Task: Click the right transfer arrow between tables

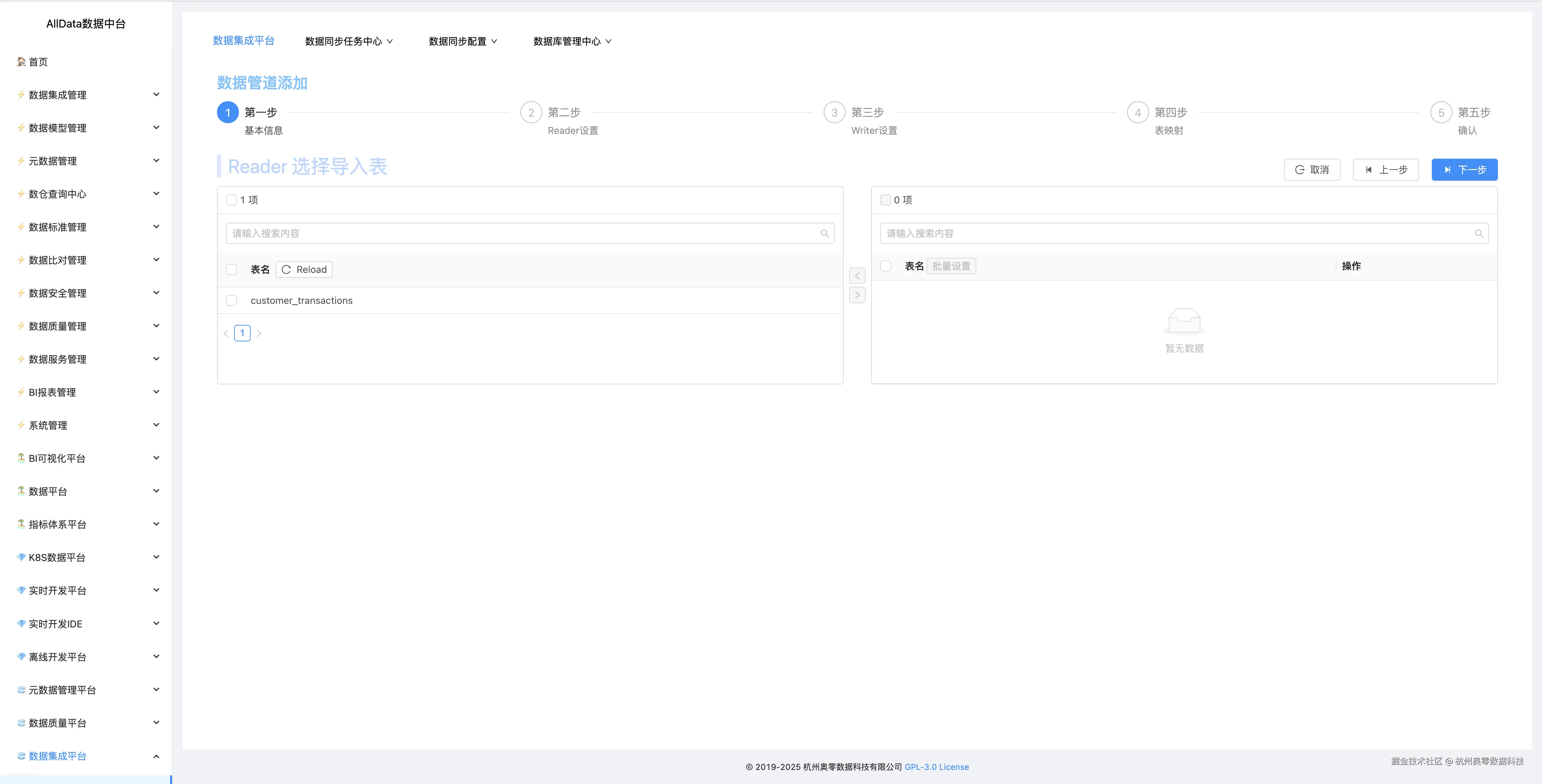Action: tap(857, 295)
